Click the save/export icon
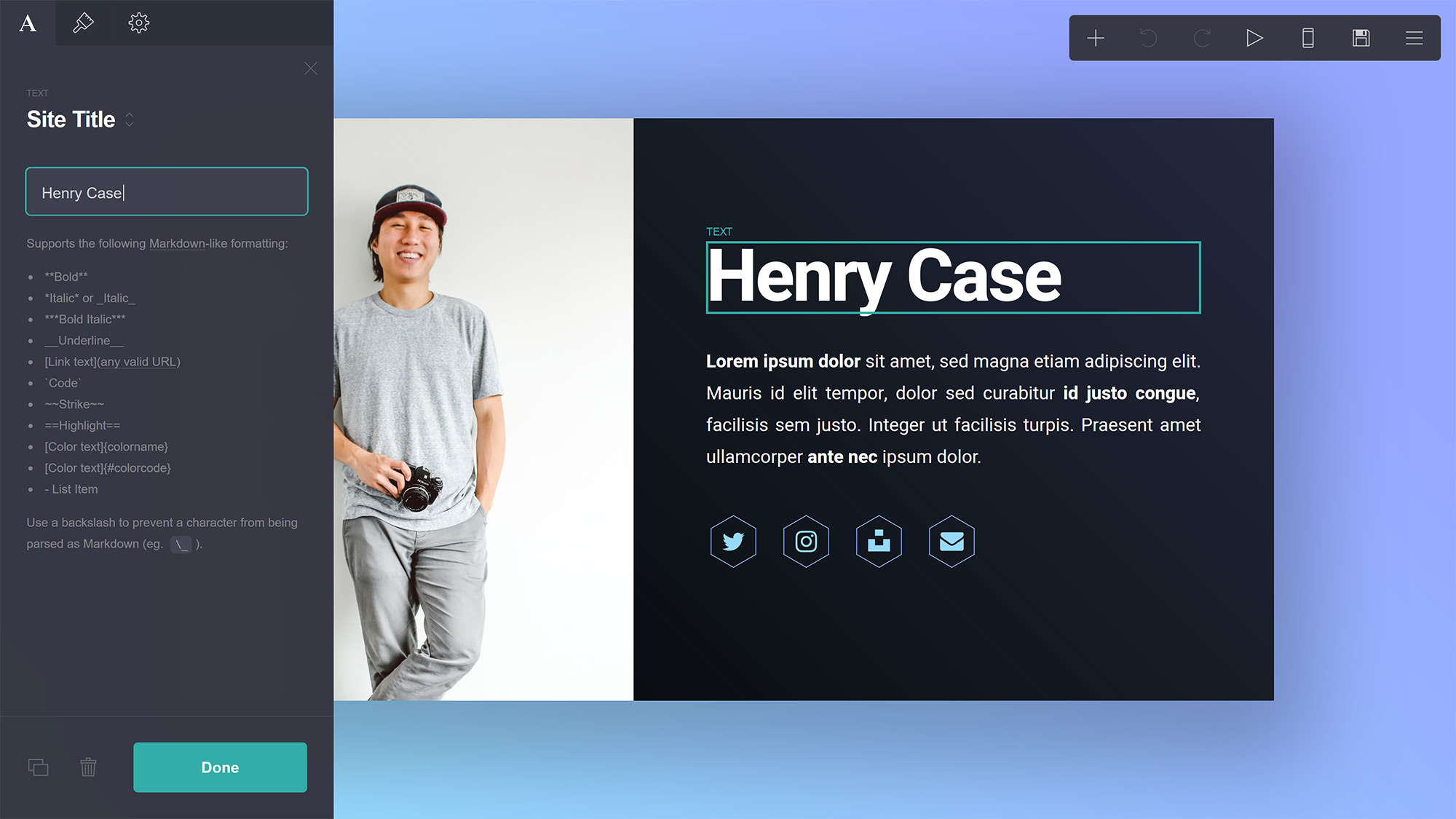 click(1362, 37)
